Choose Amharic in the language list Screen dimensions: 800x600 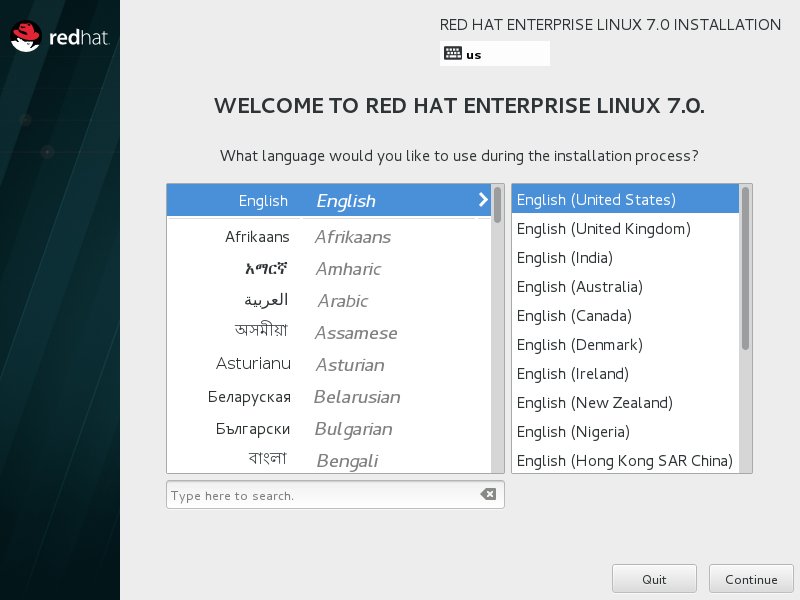click(329, 269)
